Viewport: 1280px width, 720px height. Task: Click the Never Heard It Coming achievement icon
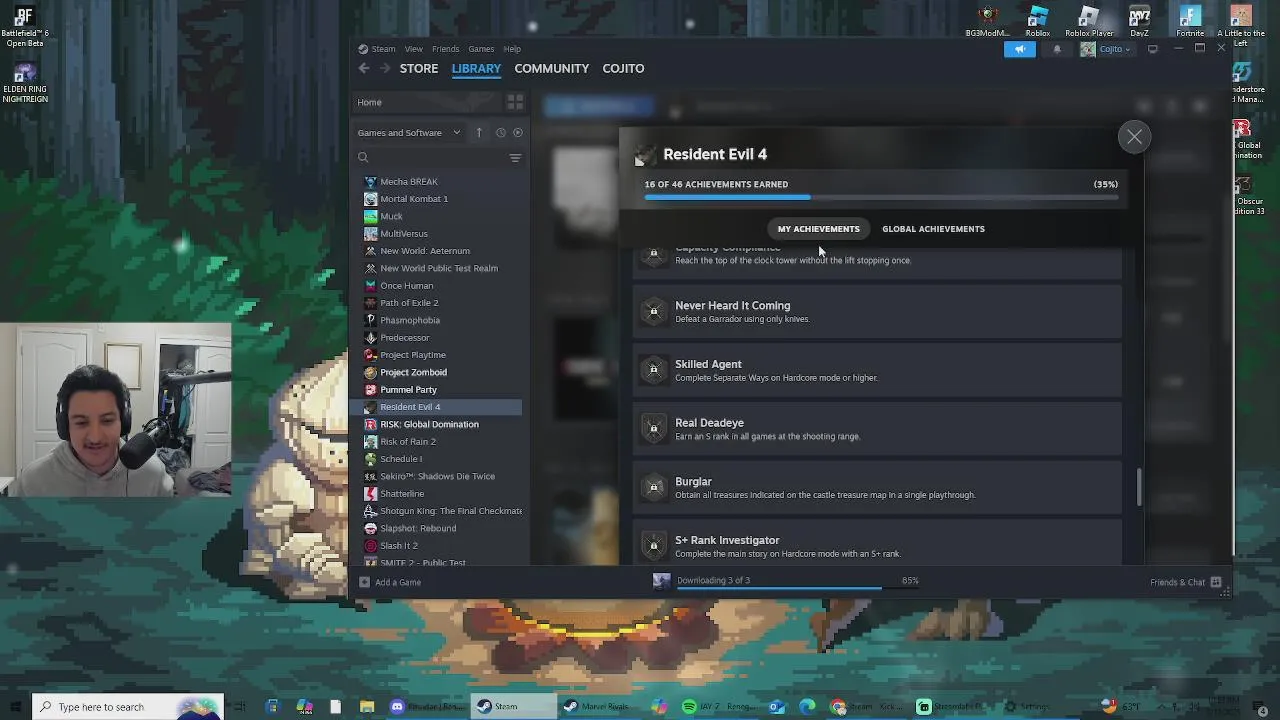click(x=654, y=312)
